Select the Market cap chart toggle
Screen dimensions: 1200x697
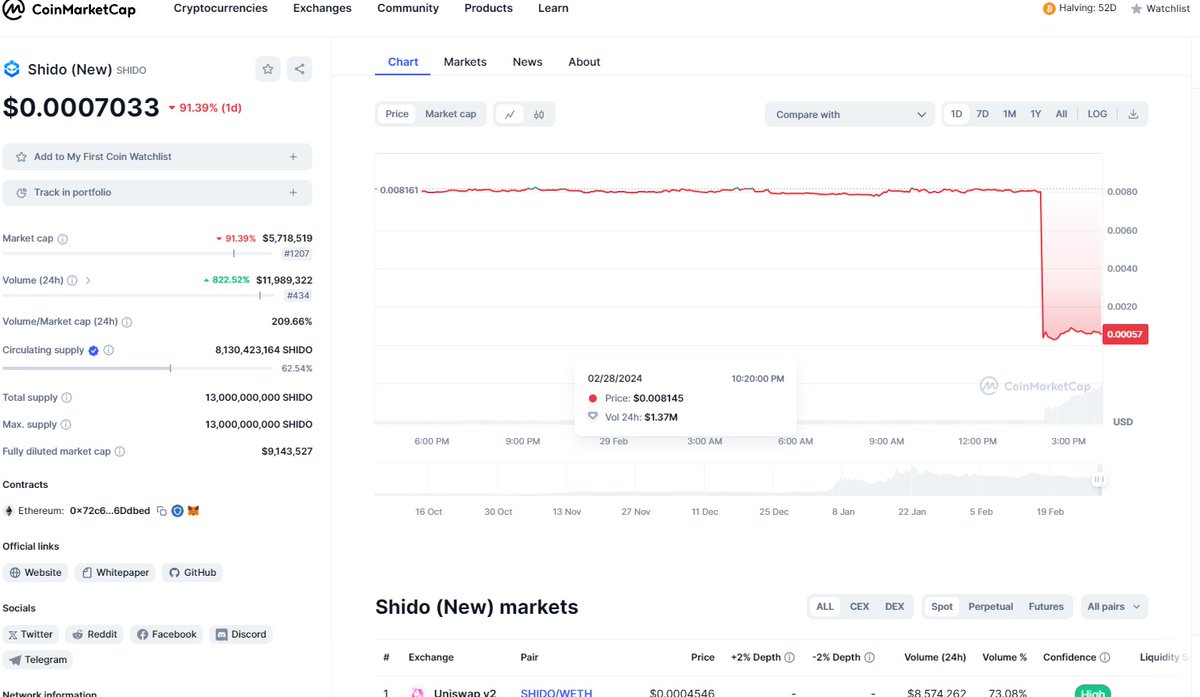pyautogui.click(x=451, y=114)
